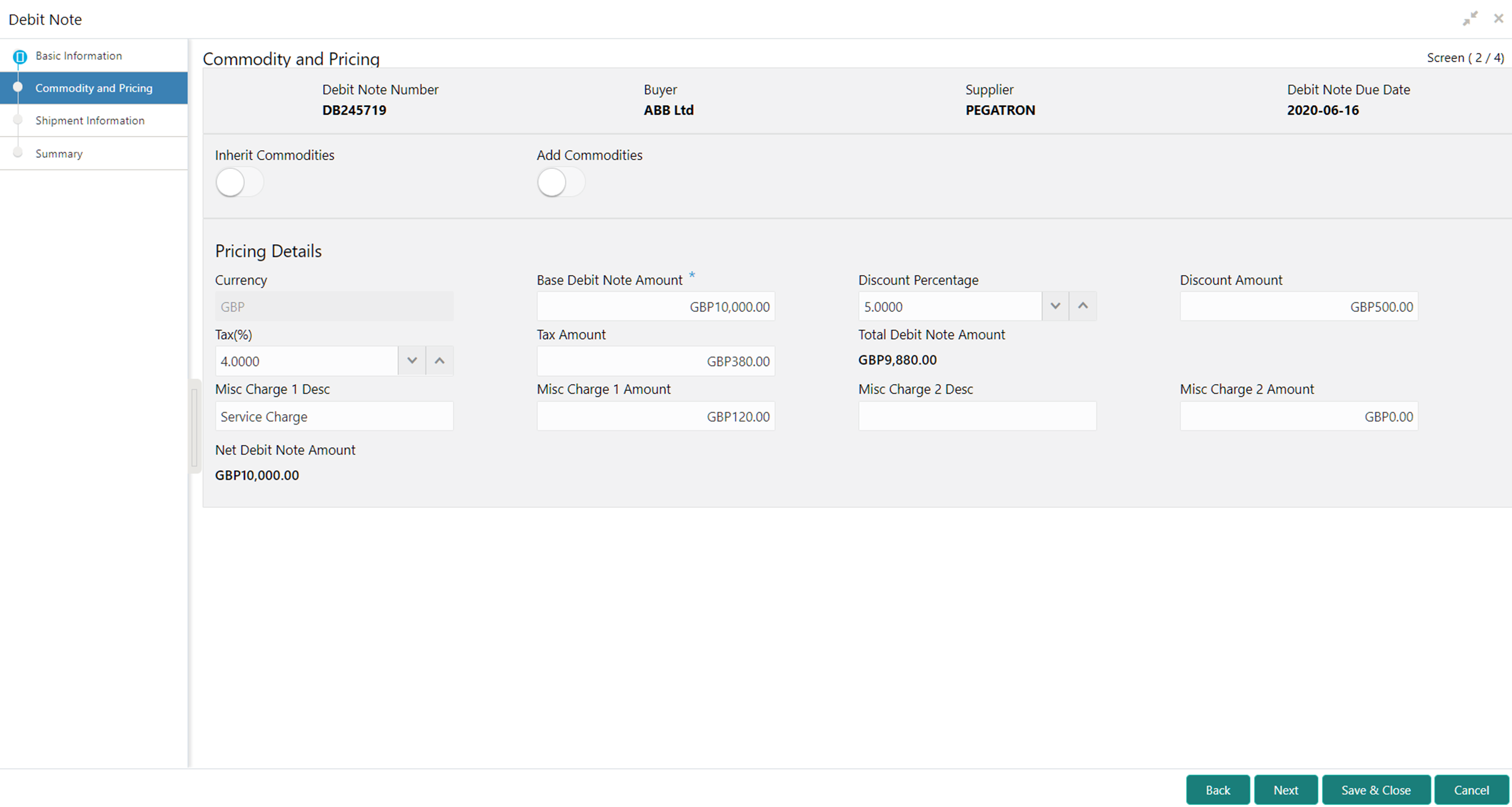Toggle Inherit Commodities switch
1512x807 pixels.
[239, 182]
